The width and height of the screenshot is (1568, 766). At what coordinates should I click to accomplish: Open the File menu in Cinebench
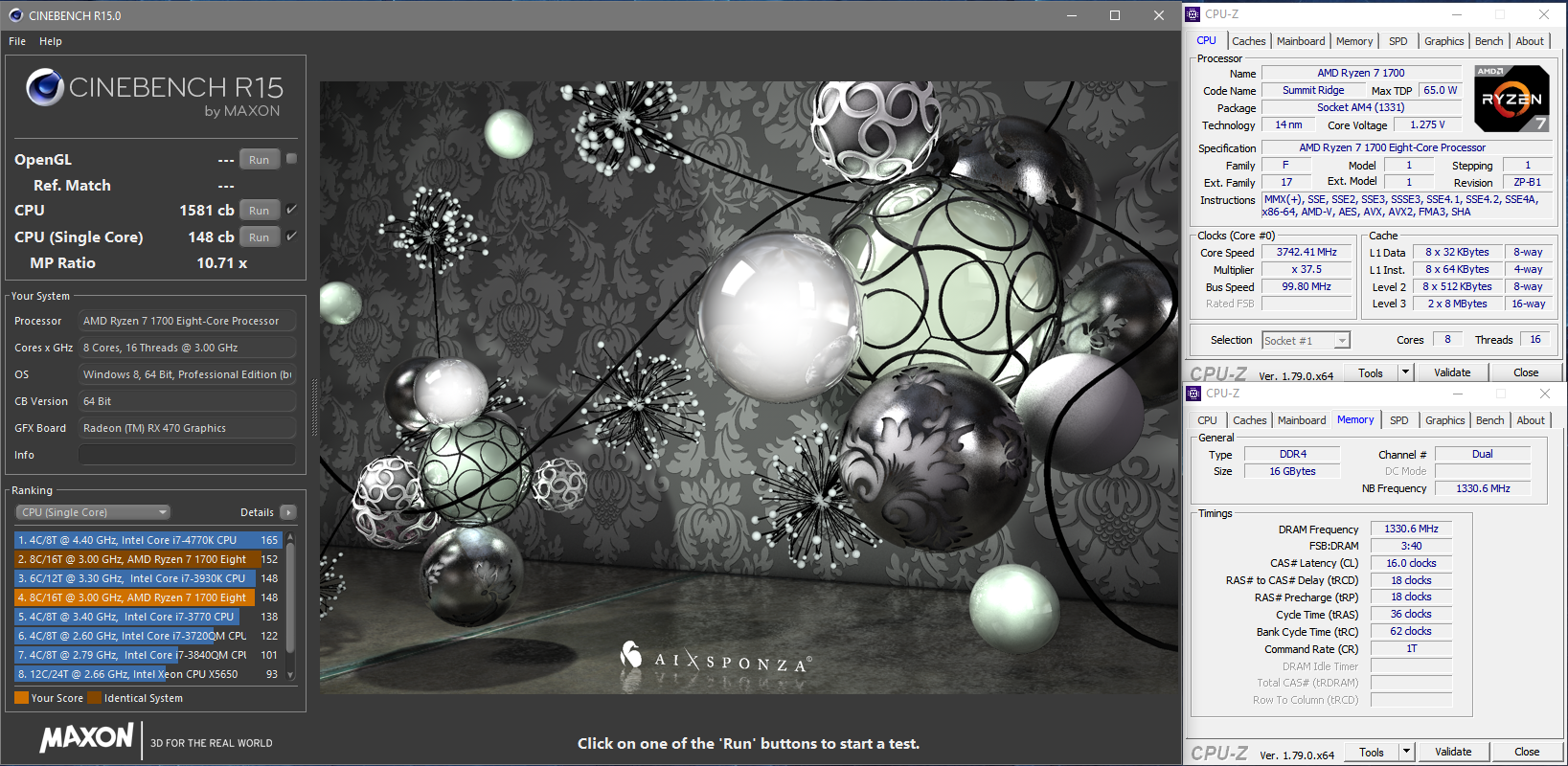[x=17, y=41]
